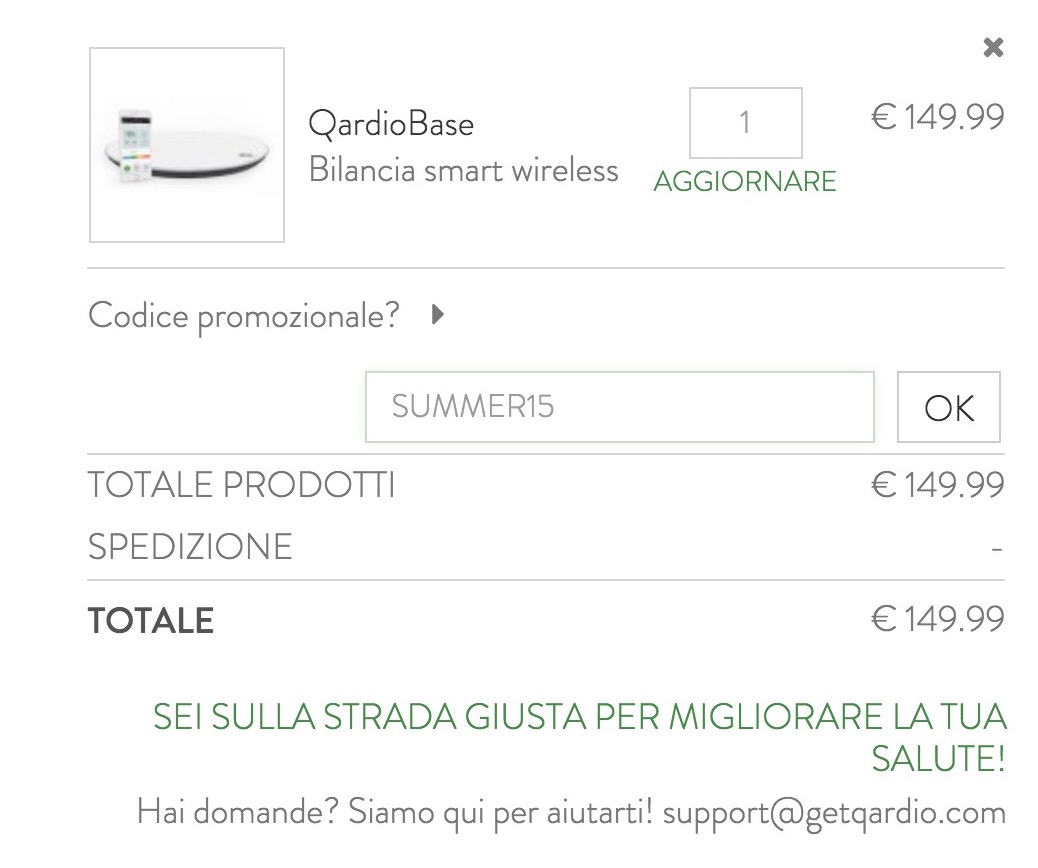
Task: Click the shipping cost dash value
Action: tap(996, 548)
